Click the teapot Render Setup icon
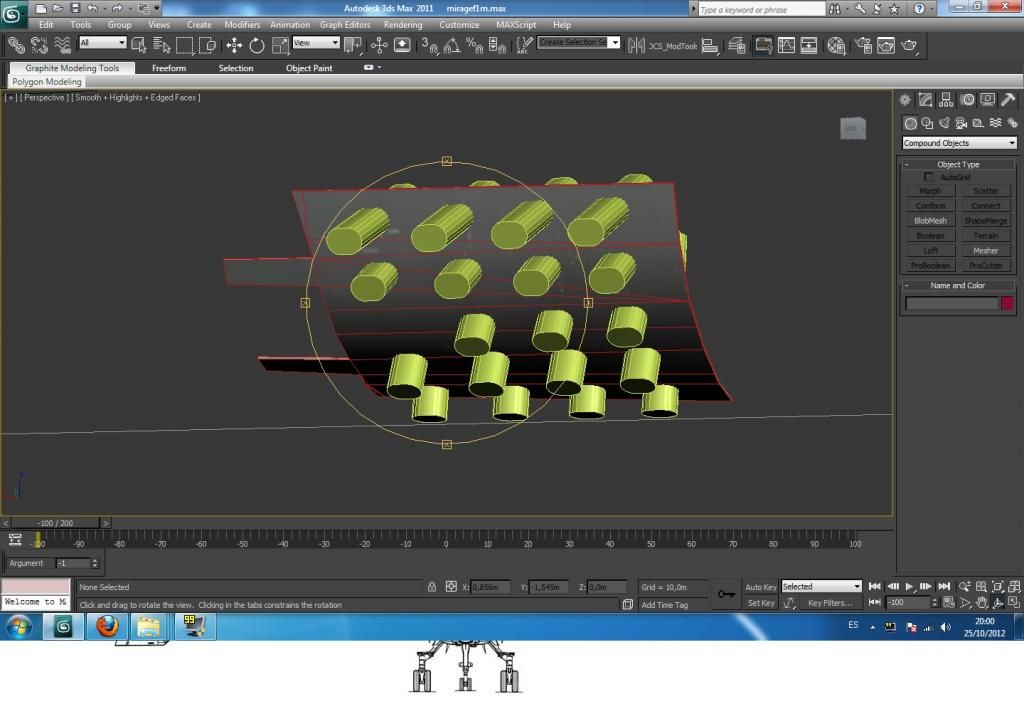The width and height of the screenshot is (1024, 703). click(x=860, y=45)
